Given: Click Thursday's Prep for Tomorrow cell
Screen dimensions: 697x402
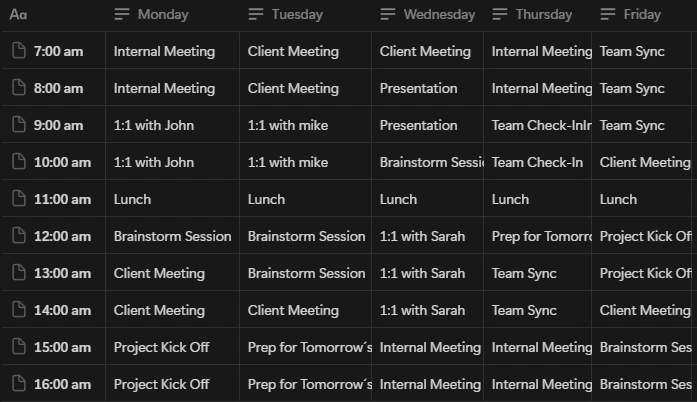Looking at the screenshot, I should coord(538,236).
